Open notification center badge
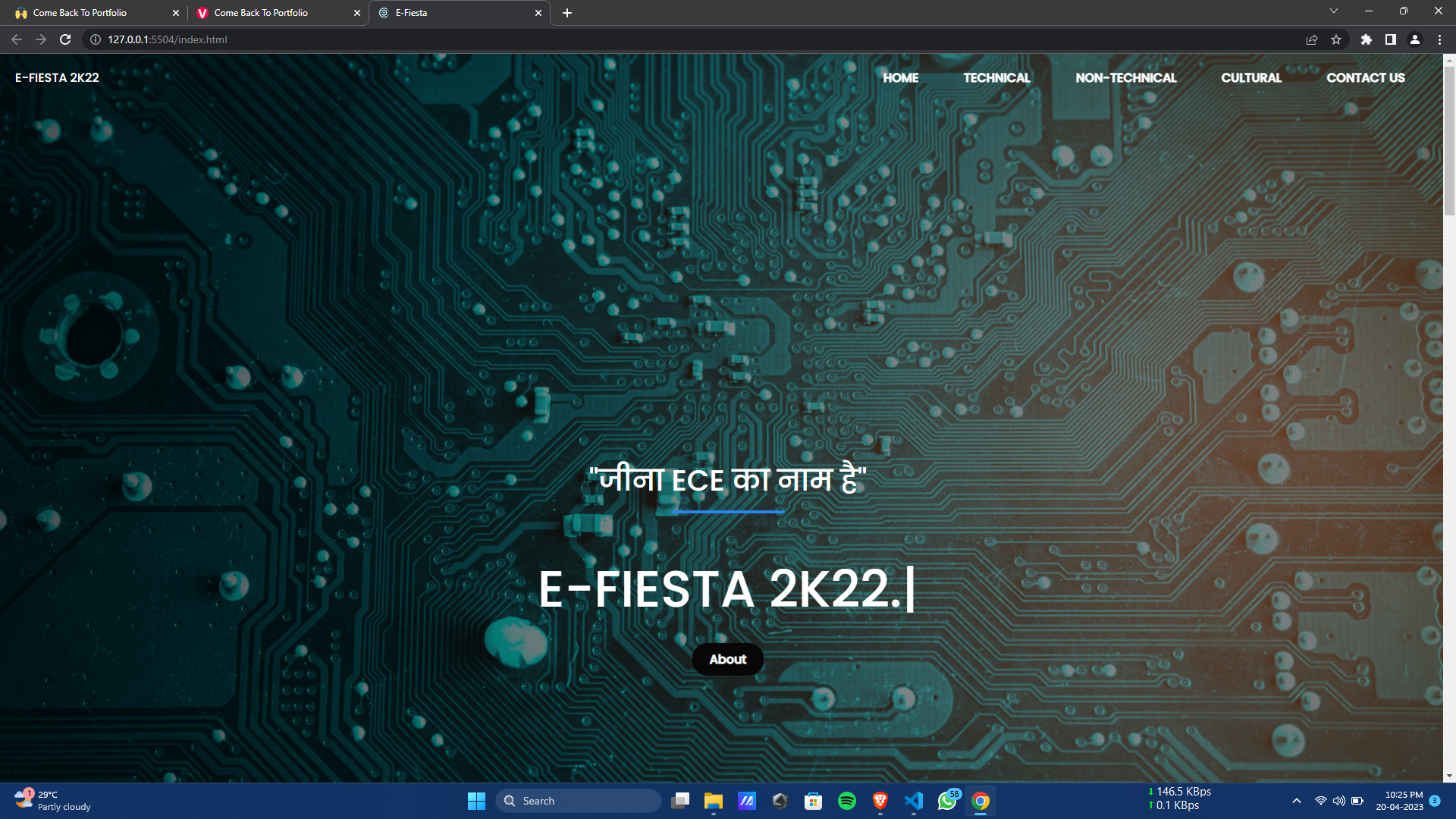Screen dimensions: 1456x819 pyautogui.click(x=1435, y=801)
